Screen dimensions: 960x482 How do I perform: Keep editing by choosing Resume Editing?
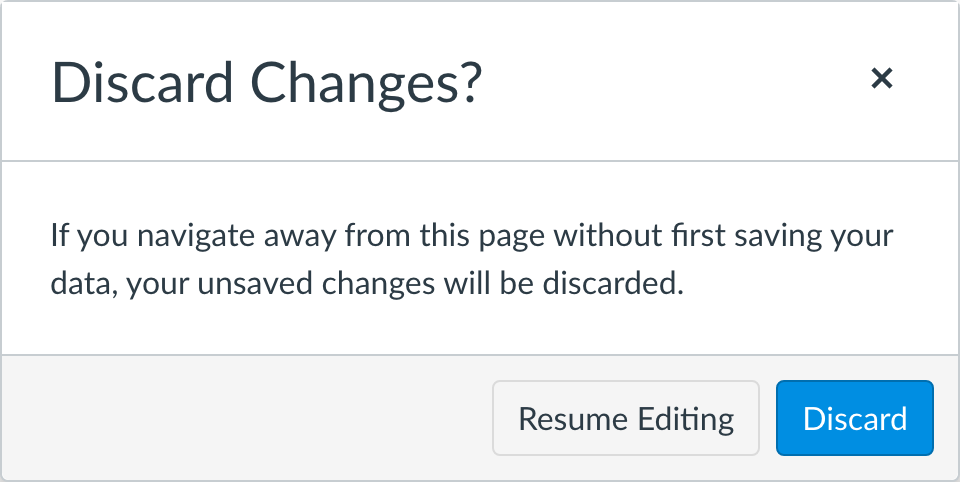tap(626, 418)
